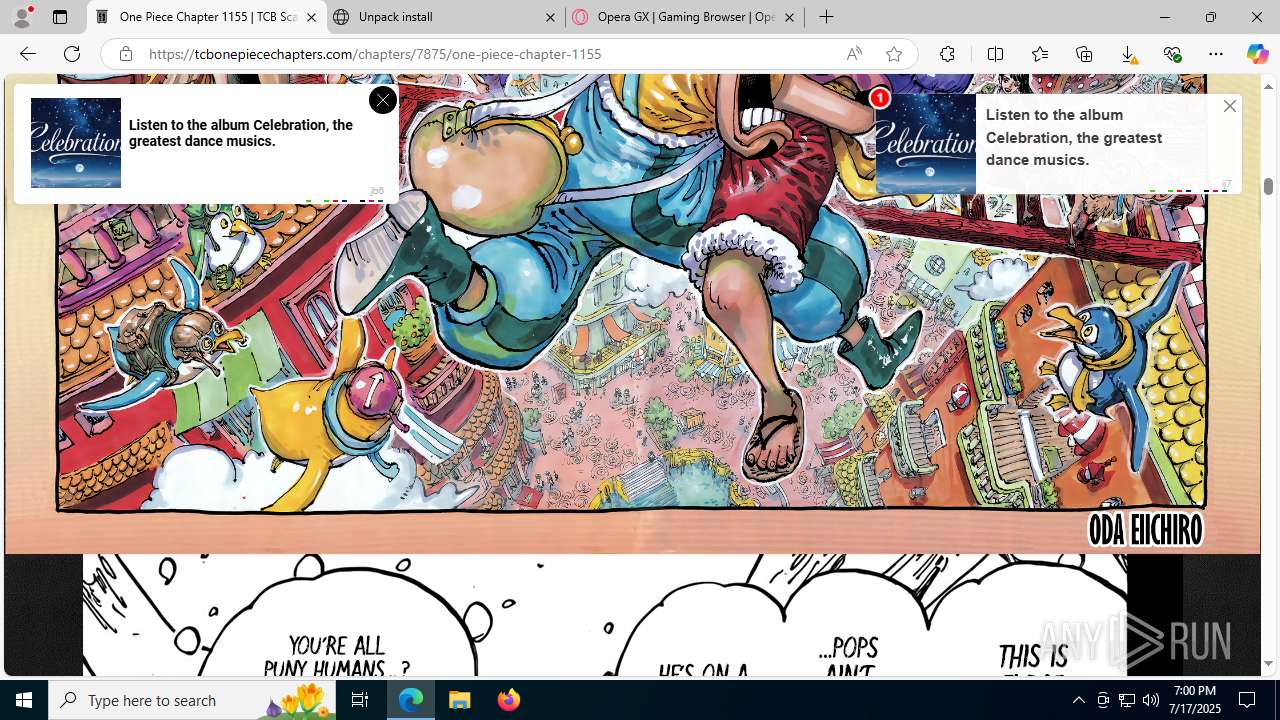Go back to the previous page
The image size is (1280, 720).
pos(28,54)
